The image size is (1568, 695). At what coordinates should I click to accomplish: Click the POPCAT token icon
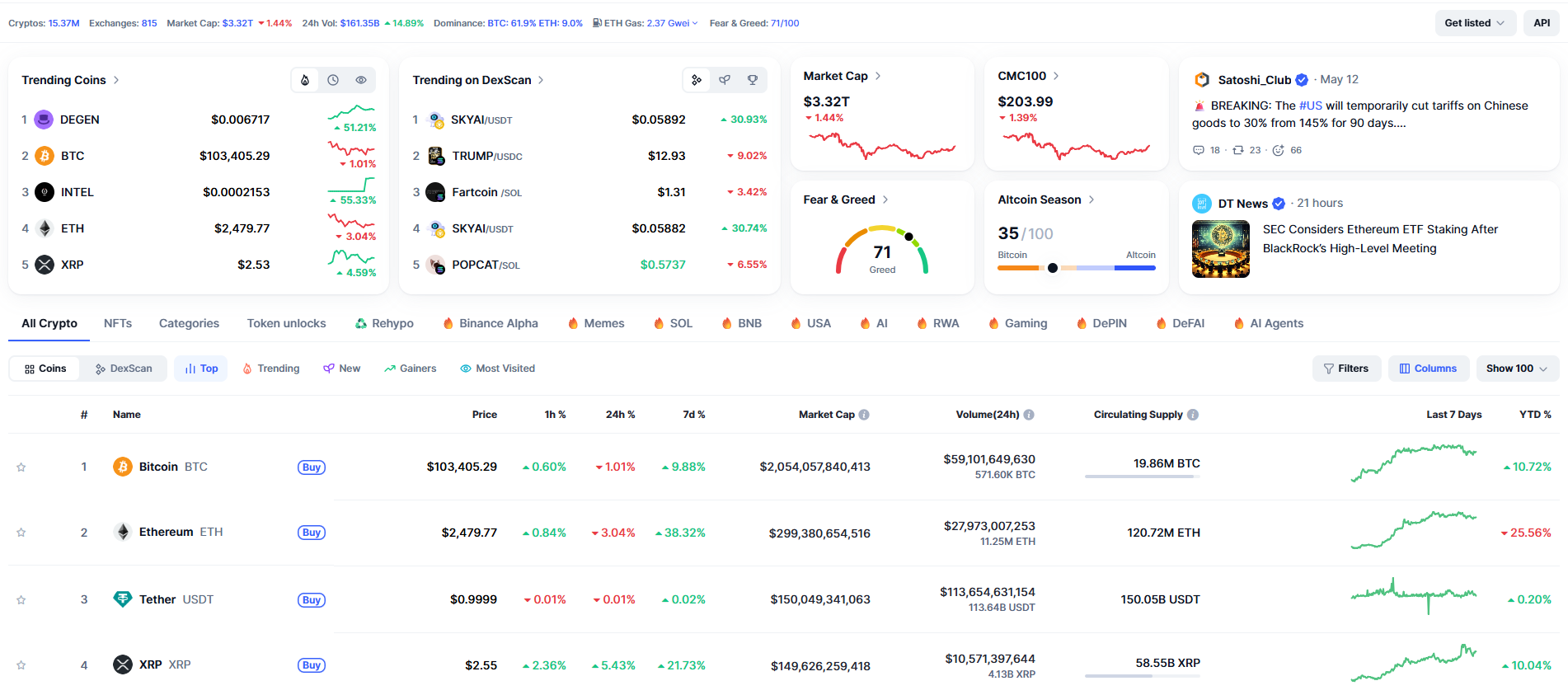coord(436,265)
